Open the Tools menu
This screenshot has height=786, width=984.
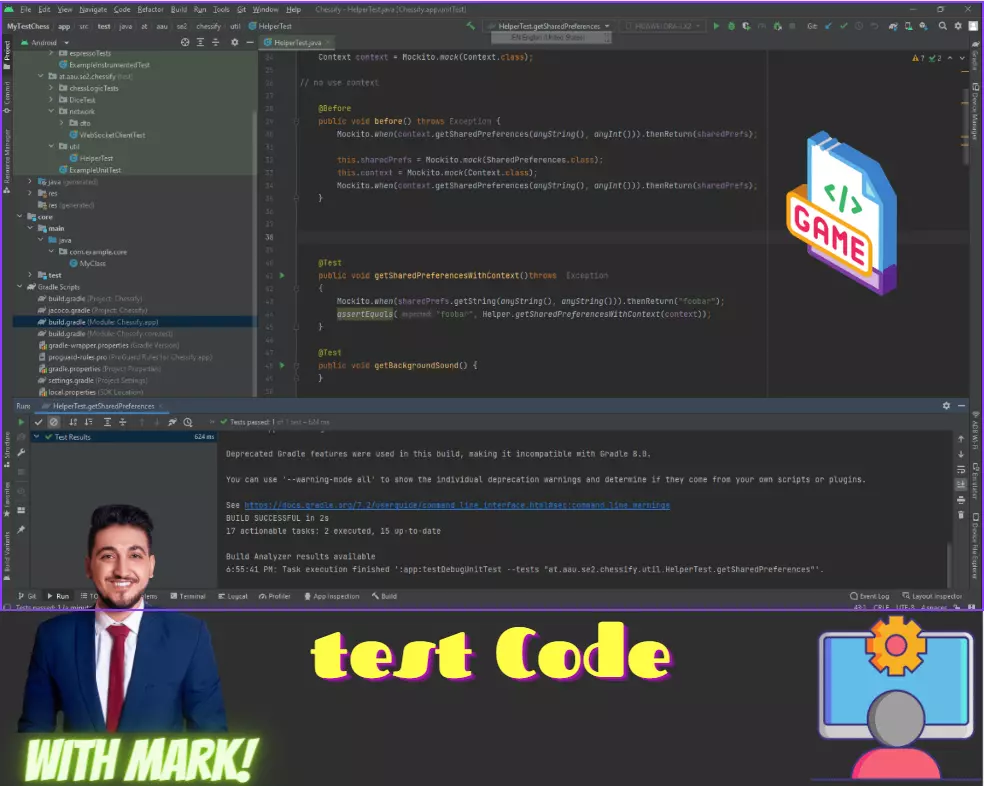tap(221, 9)
